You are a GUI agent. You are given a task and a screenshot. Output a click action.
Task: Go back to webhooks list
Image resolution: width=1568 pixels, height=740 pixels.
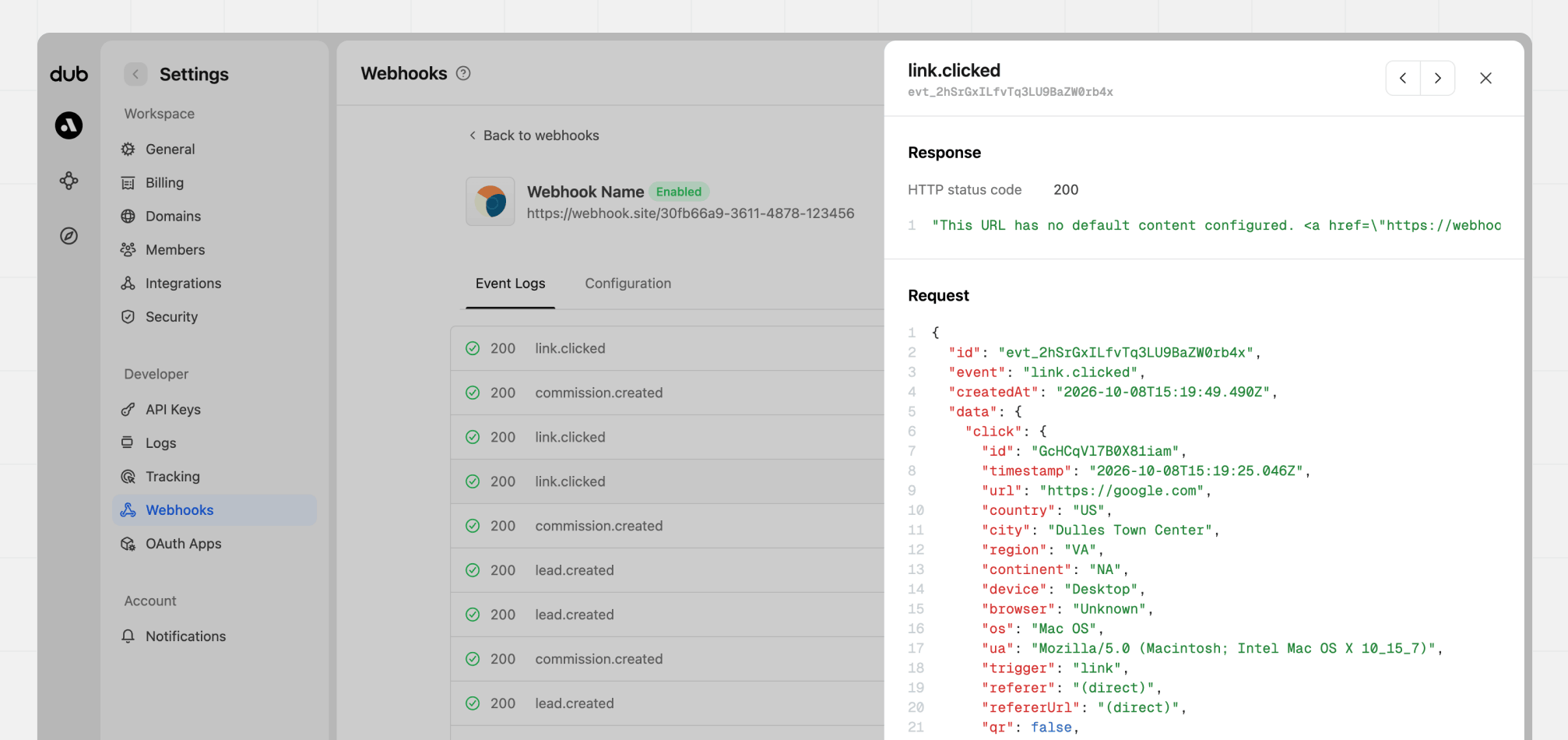(534, 136)
